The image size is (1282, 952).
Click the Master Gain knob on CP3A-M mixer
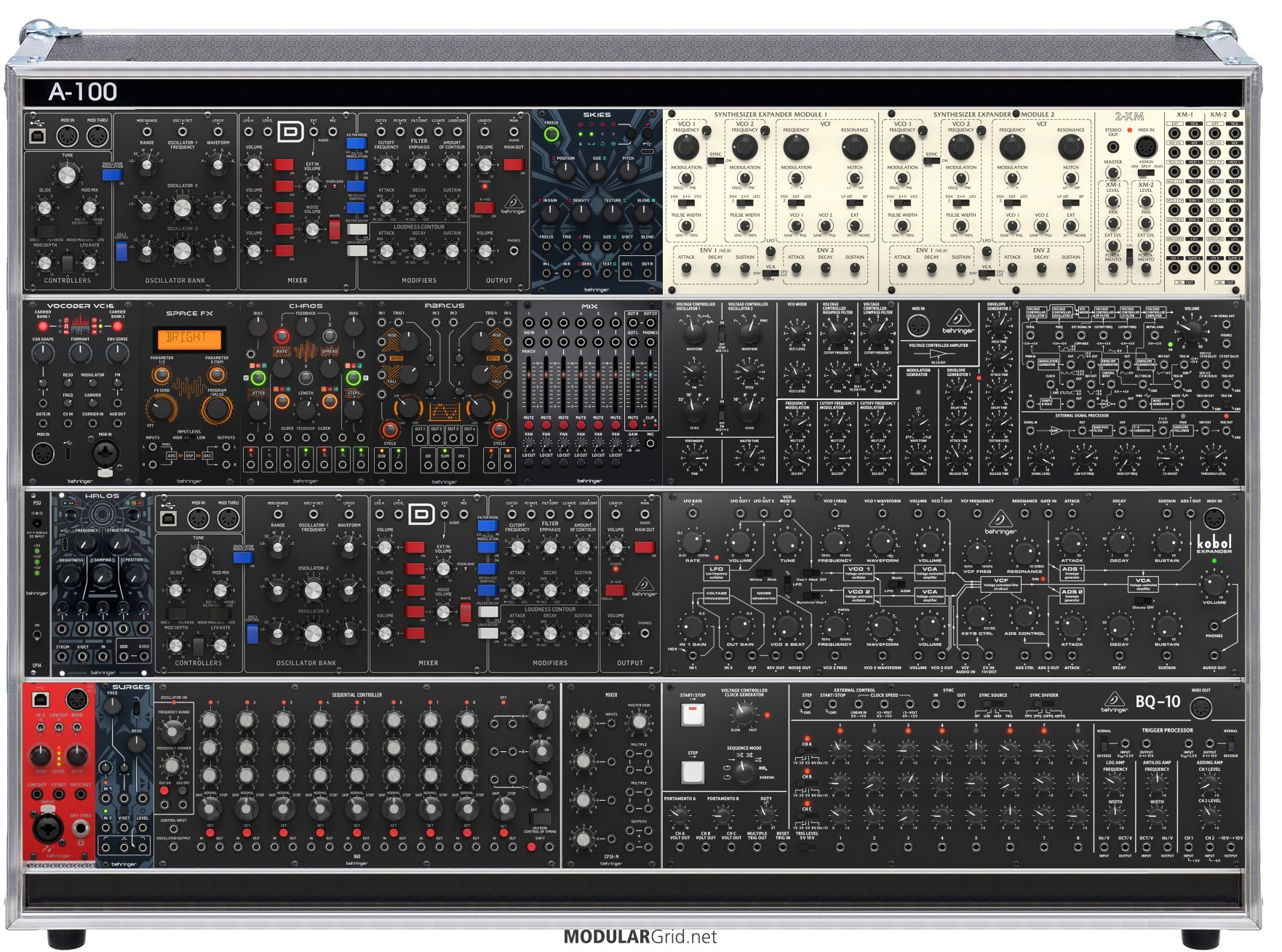(638, 721)
